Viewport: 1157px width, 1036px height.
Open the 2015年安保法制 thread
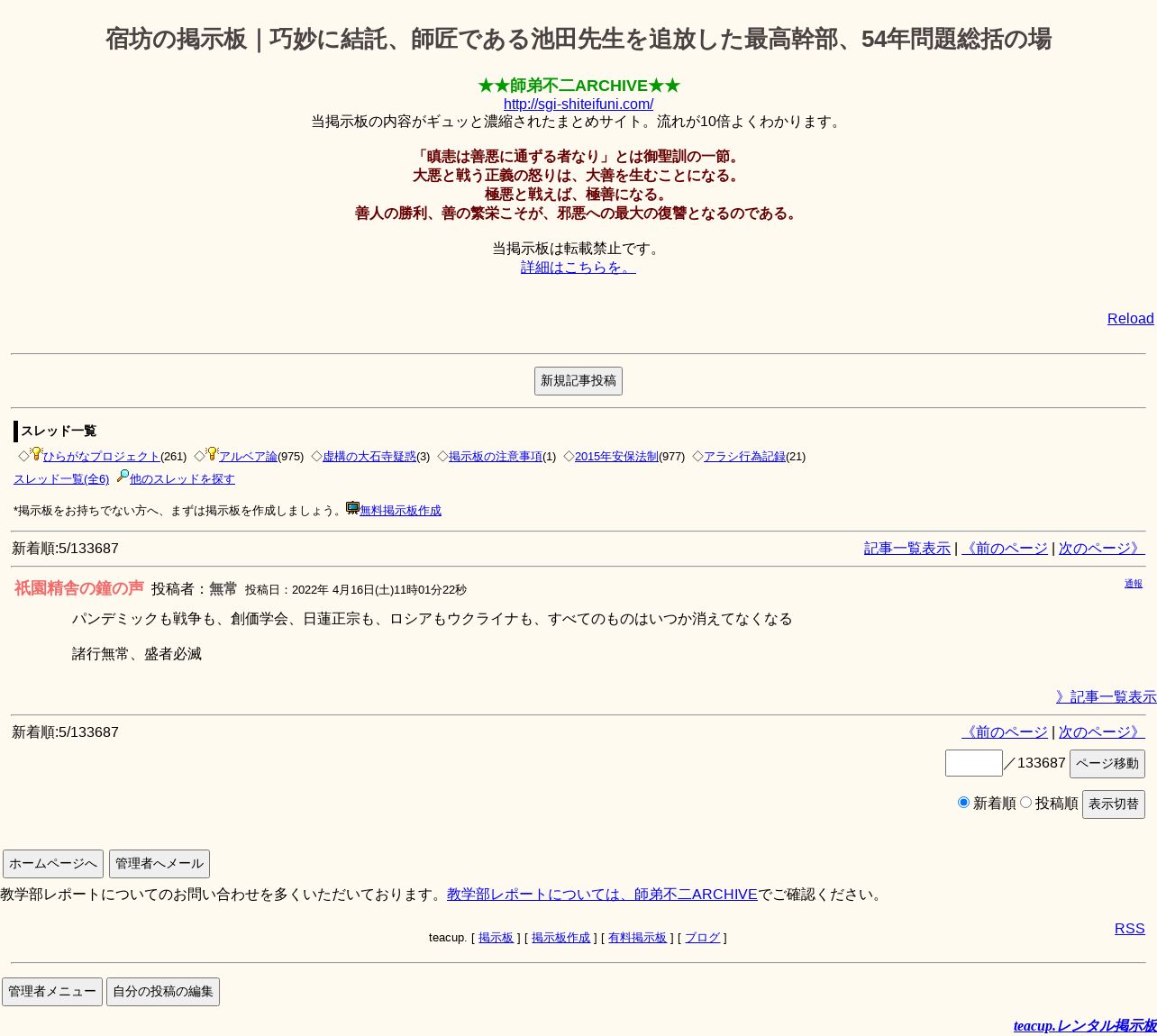[616, 457]
